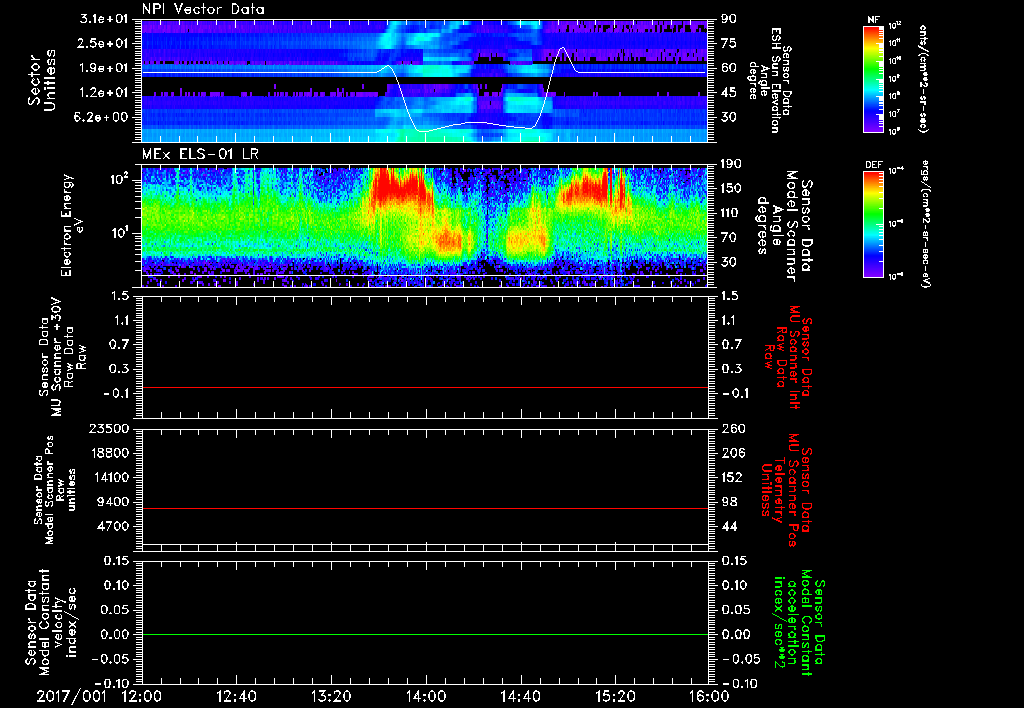The height and width of the screenshot is (708, 1024).
Task: Click the 110 scanner angle tick value
Action: click(731, 213)
